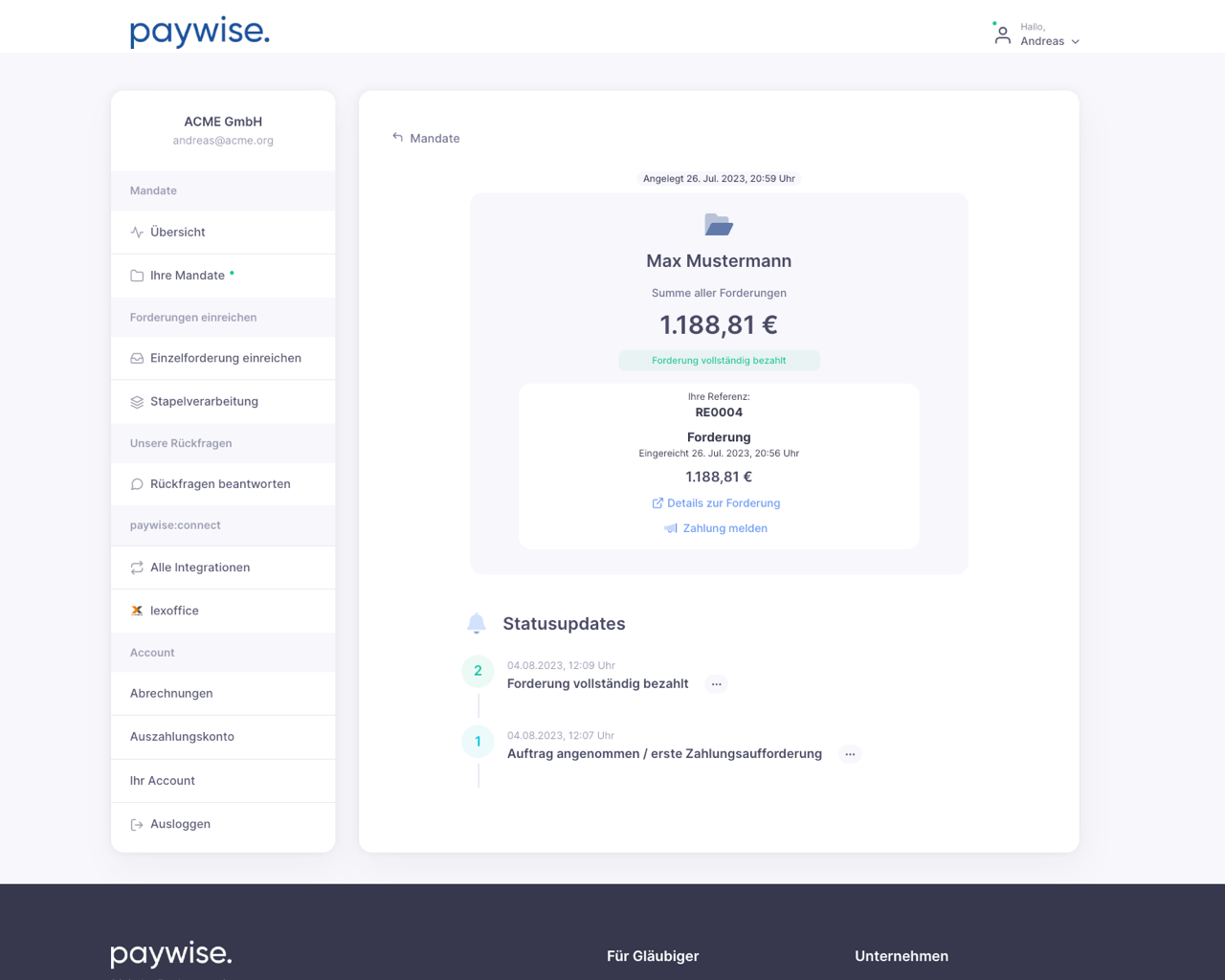
Task: Click the Zahlung melden link
Action: 724,528
